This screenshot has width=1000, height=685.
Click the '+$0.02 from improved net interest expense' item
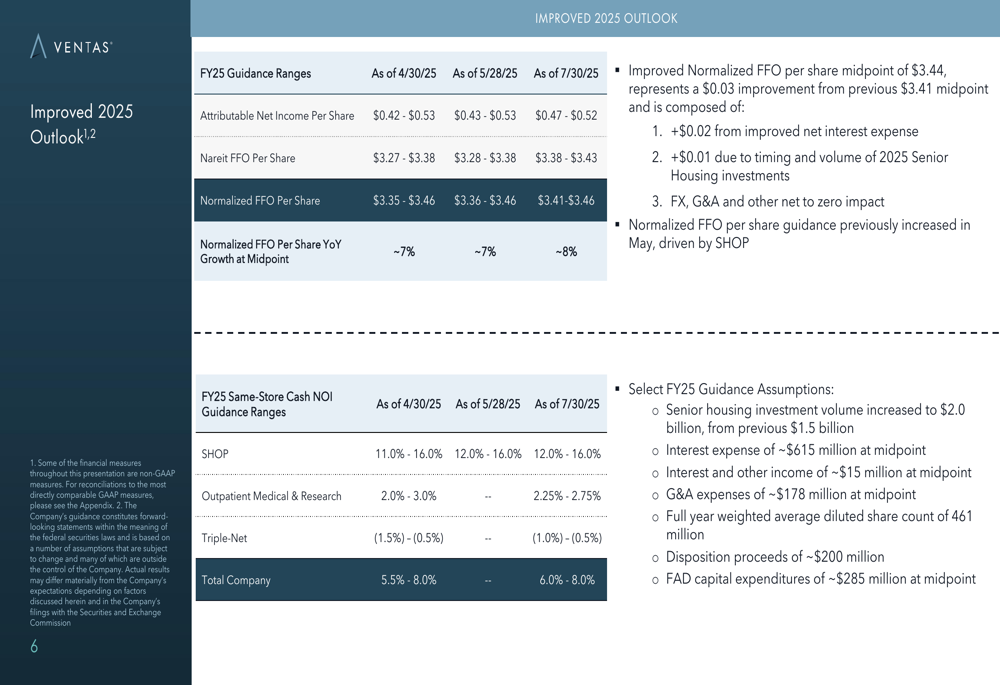click(794, 131)
